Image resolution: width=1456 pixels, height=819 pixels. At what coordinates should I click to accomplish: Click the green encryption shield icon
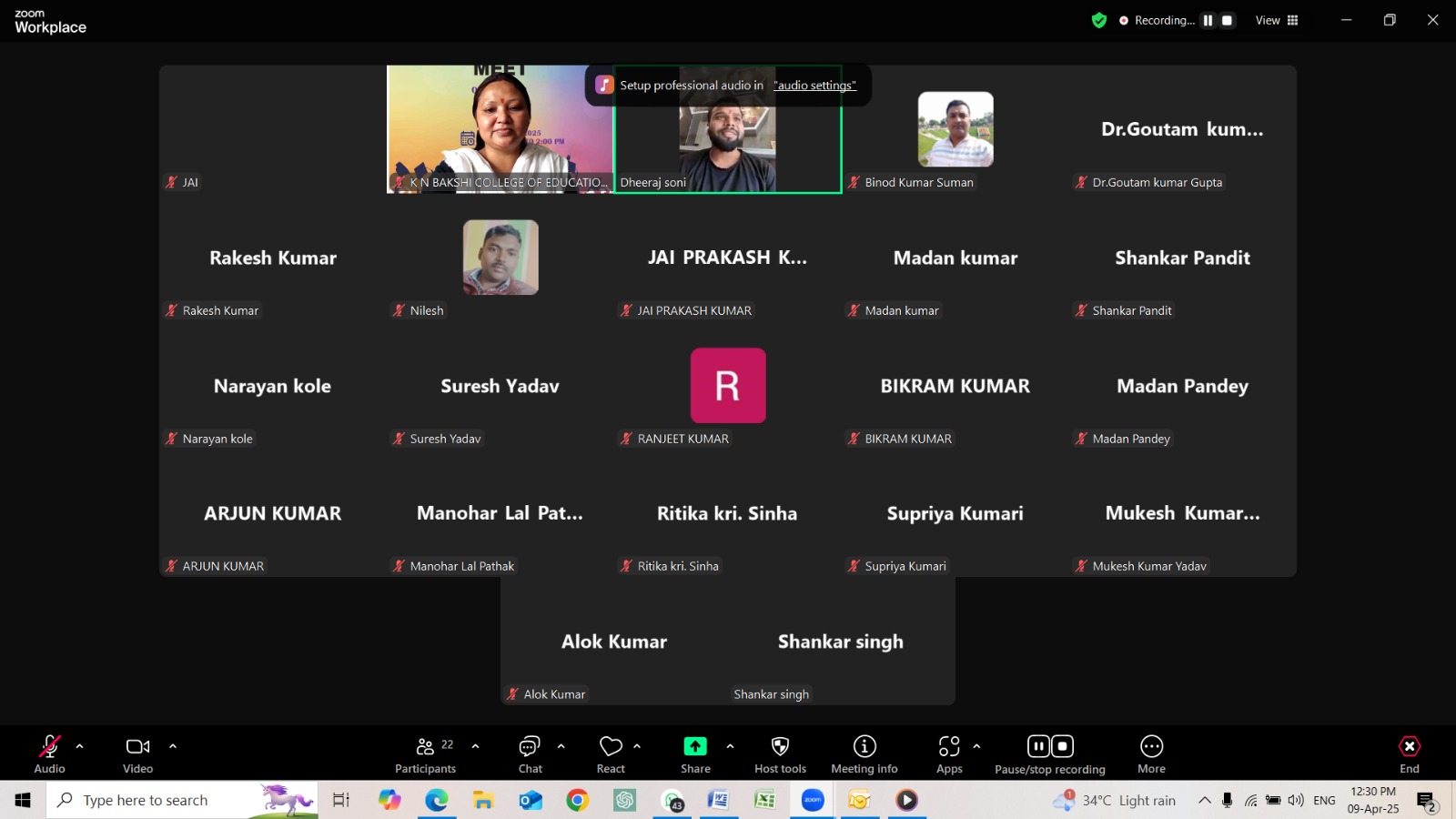click(x=1099, y=20)
